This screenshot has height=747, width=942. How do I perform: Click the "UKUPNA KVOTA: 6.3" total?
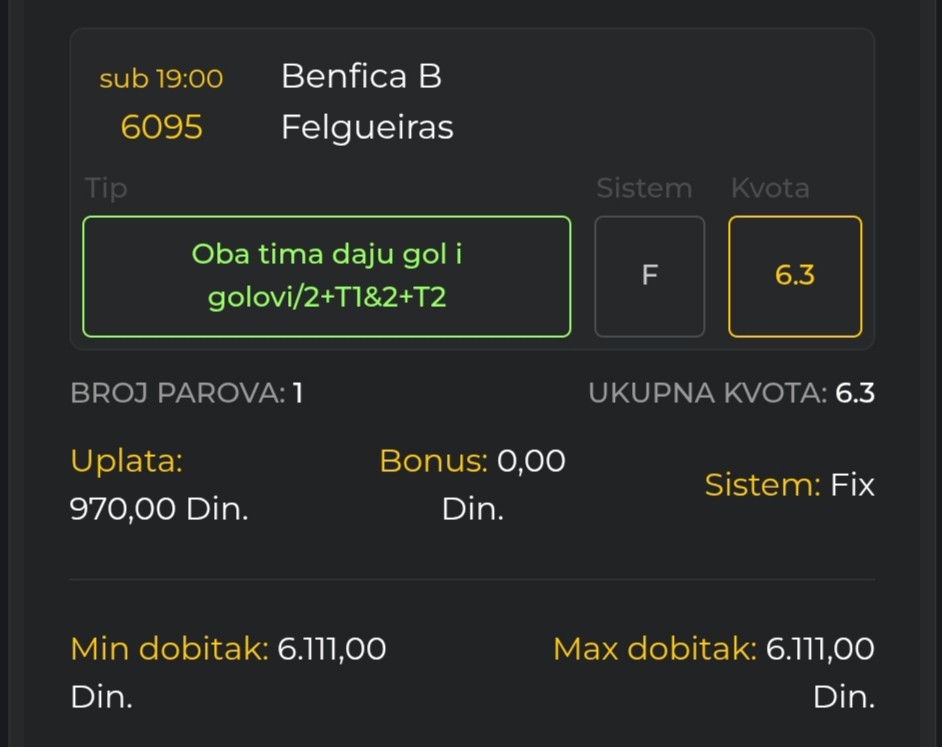point(731,393)
